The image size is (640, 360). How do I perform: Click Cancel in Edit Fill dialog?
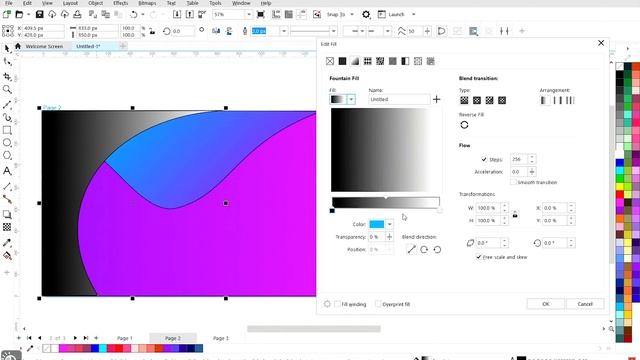pos(585,304)
